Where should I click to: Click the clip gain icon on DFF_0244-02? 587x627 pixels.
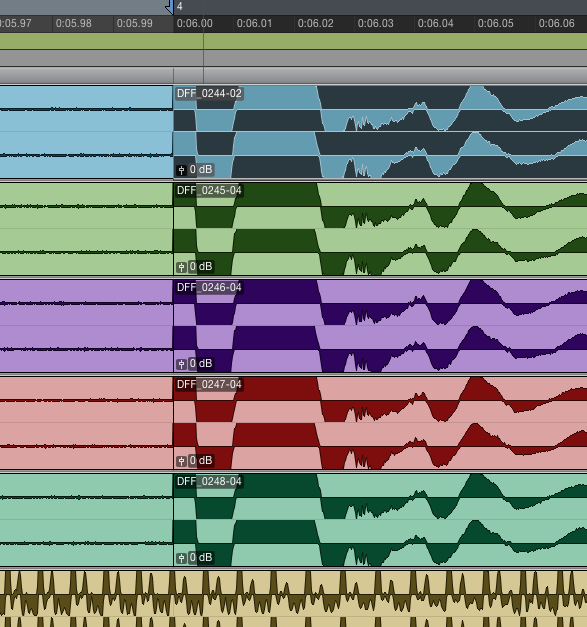(x=182, y=170)
